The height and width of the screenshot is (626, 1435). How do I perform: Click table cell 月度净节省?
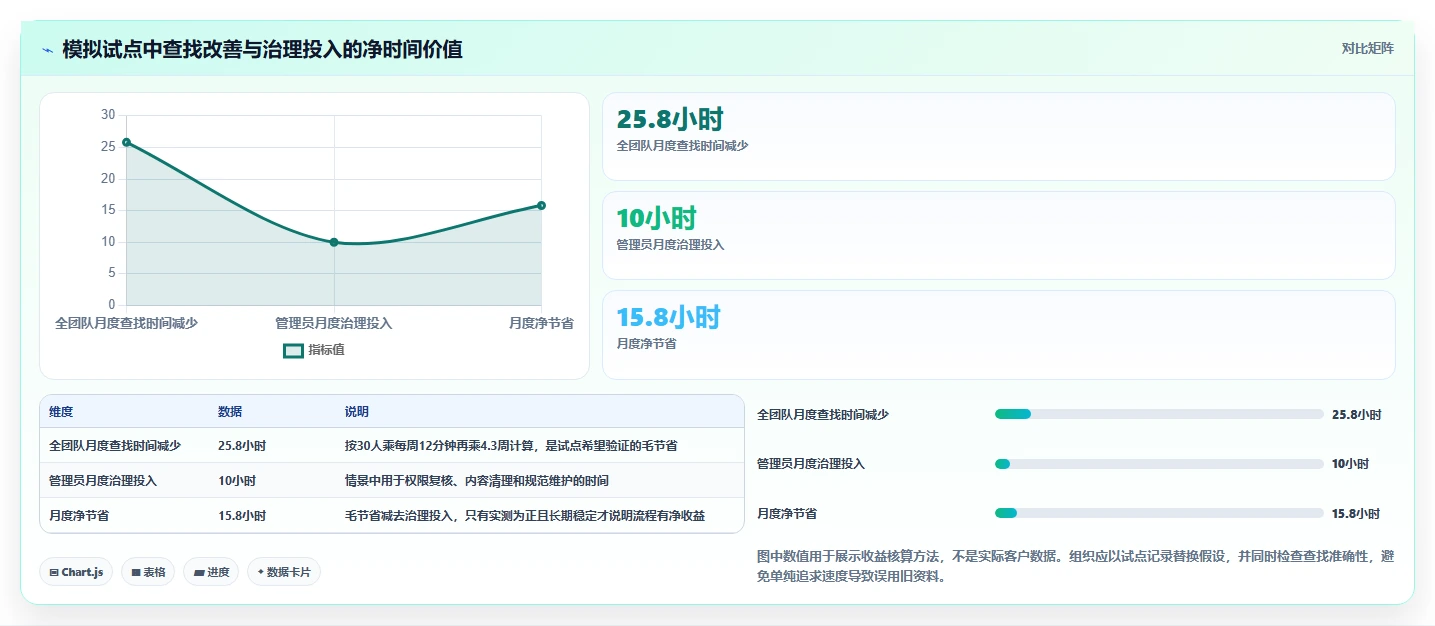(79, 516)
